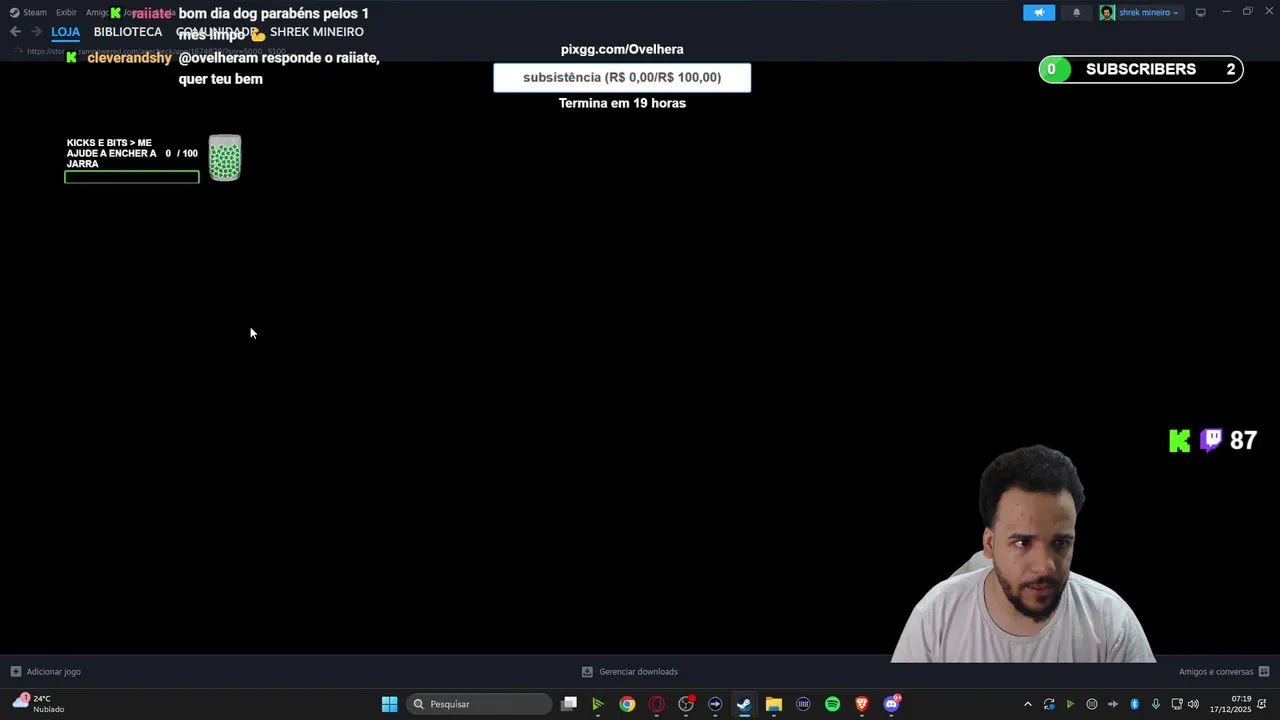Click the shrek mineiro profile avatar
Screen dimensions: 1280x720
coord(1107,13)
